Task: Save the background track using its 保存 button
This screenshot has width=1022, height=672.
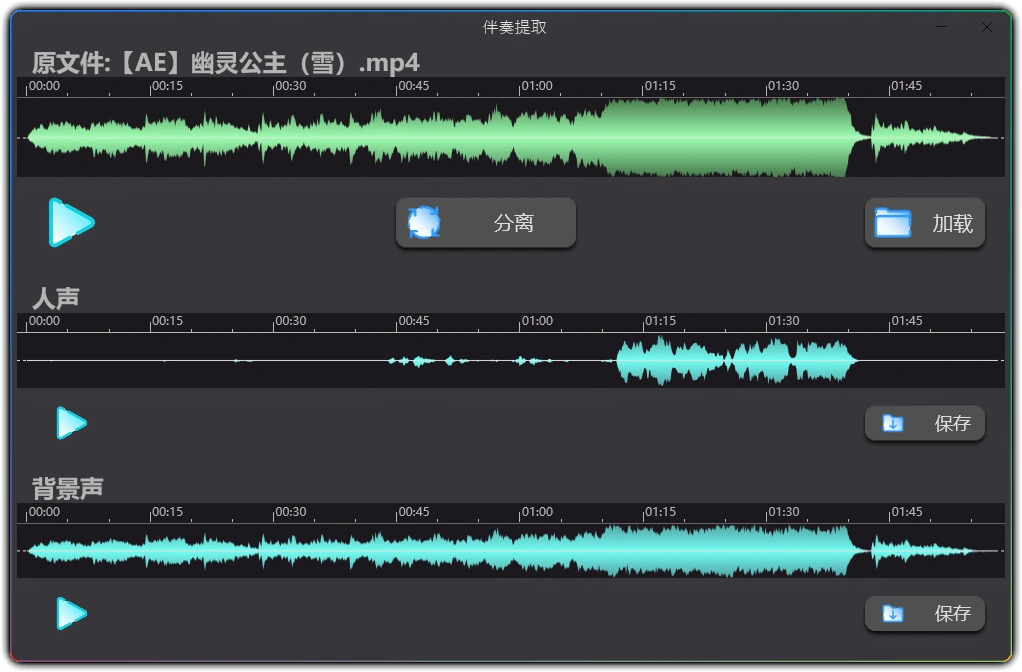Action: (x=924, y=614)
